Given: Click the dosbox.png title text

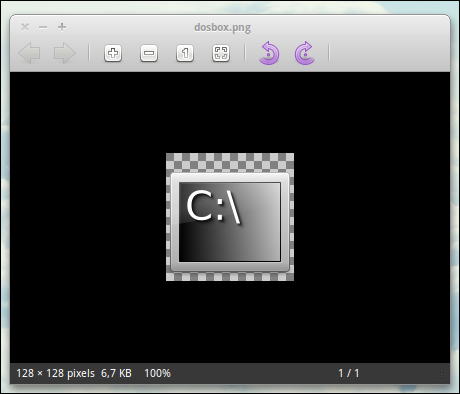Looking at the screenshot, I should [222, 27].
